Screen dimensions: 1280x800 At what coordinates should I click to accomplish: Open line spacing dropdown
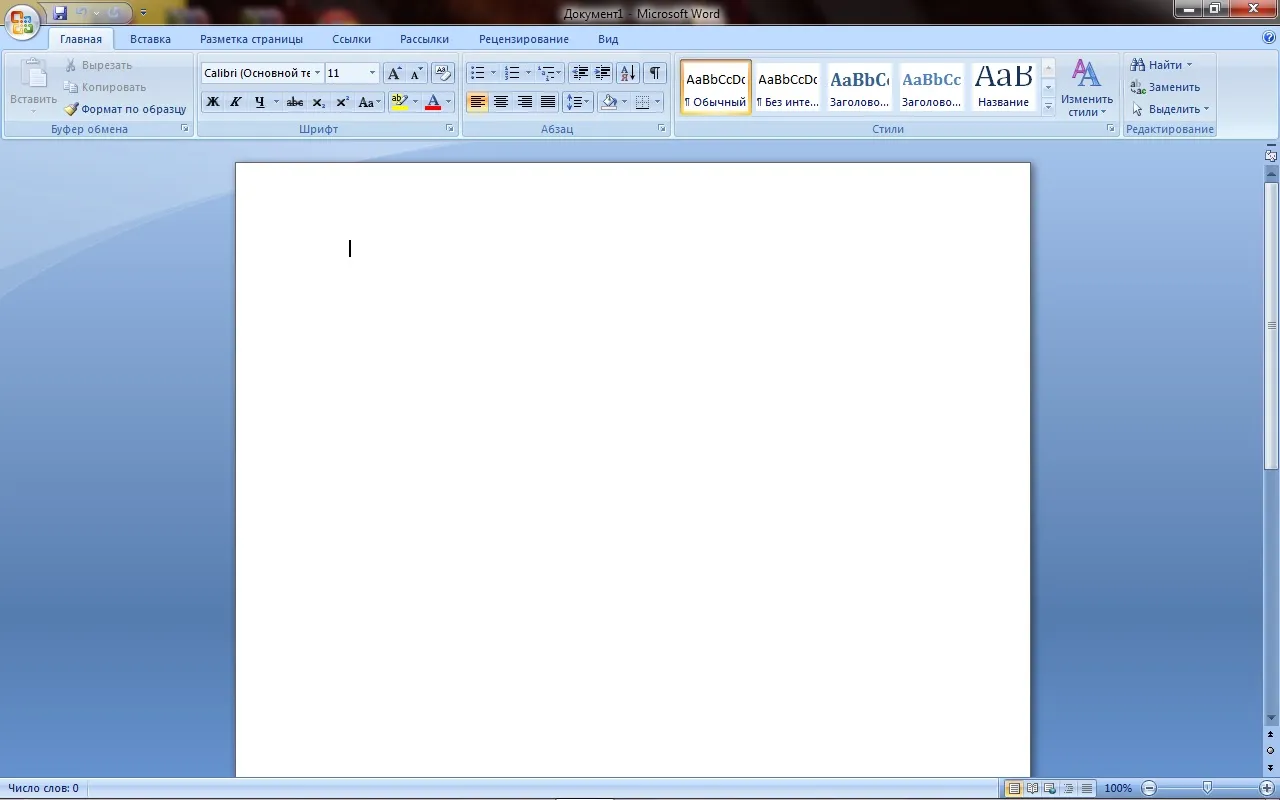click(577, 102)
